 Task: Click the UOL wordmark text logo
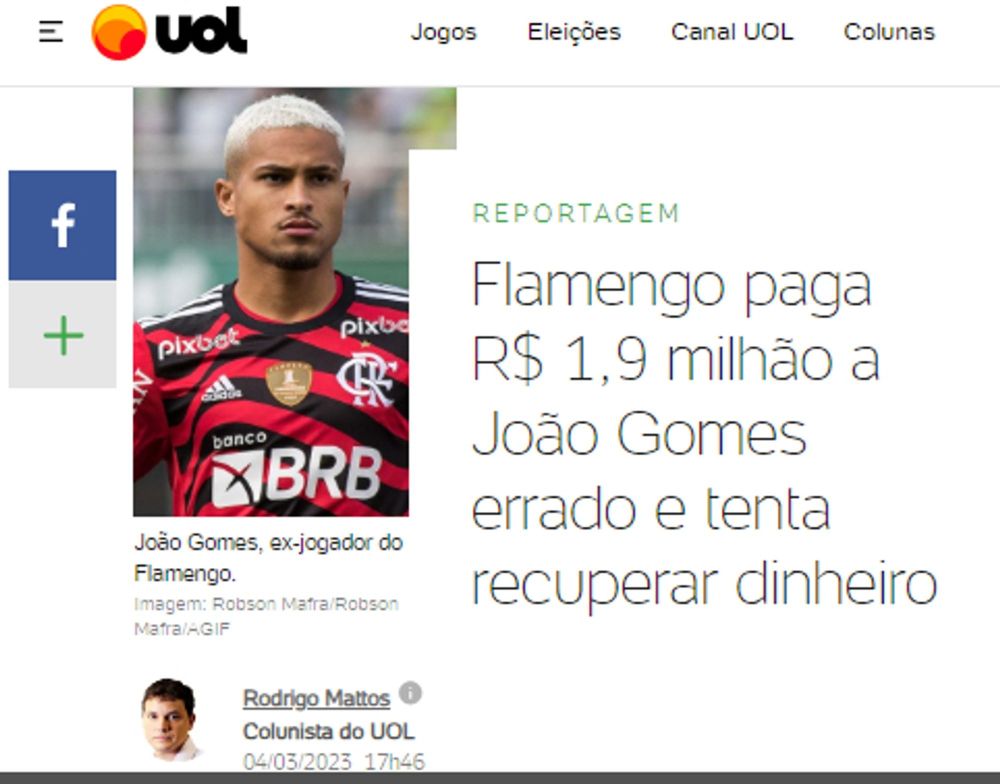pos(202,31)
